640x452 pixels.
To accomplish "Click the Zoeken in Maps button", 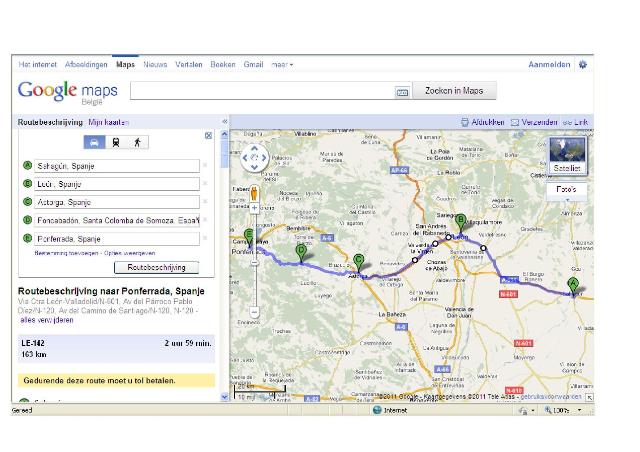I will coord(454,91).
